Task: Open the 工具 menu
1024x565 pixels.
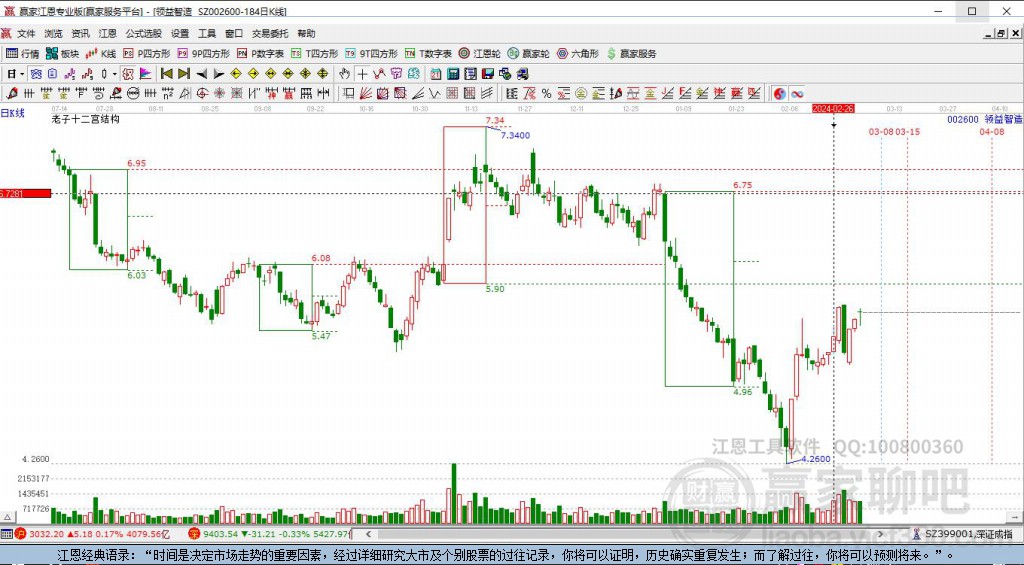Action: [x=207, y=33]
